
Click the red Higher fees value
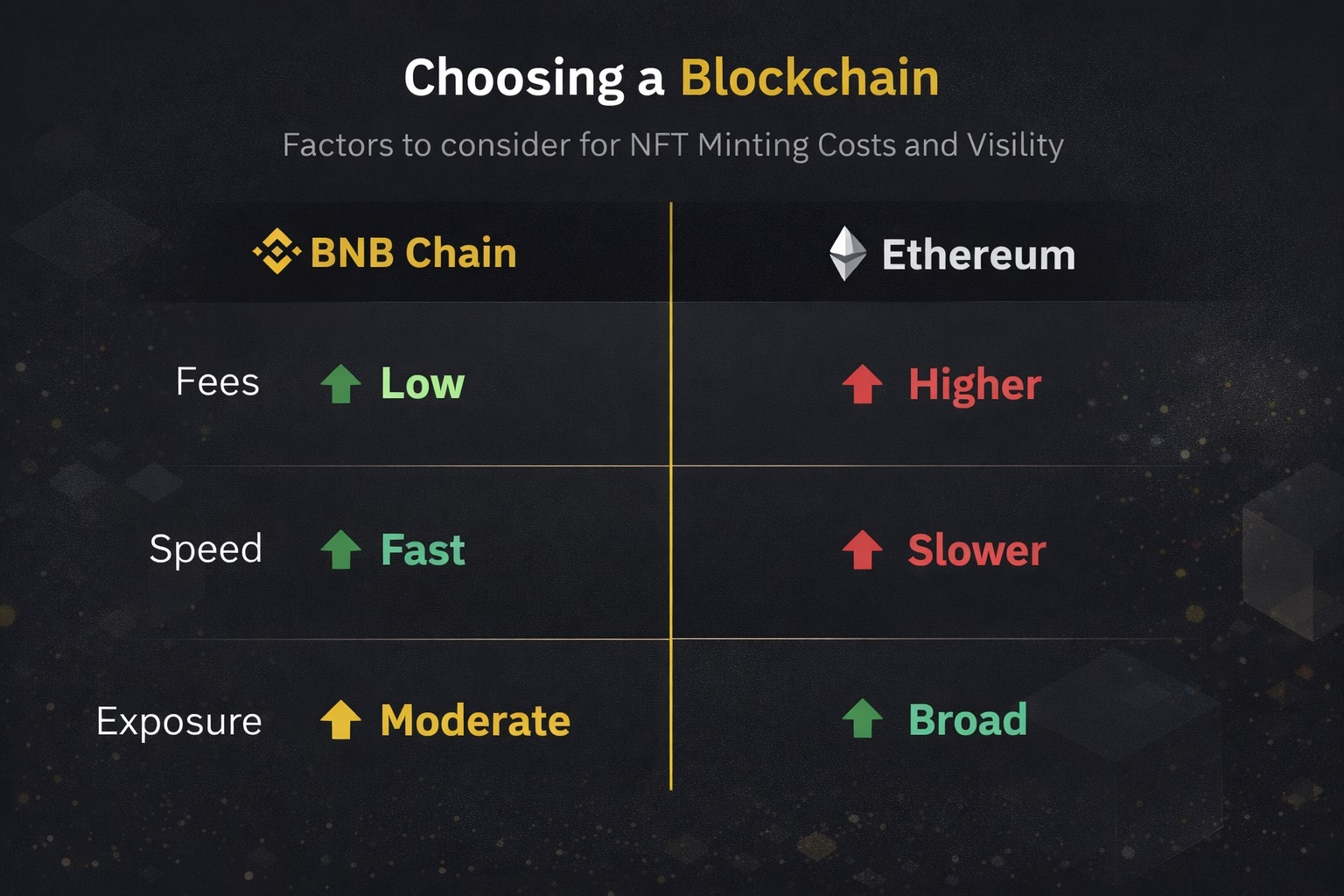click(975, 384)
